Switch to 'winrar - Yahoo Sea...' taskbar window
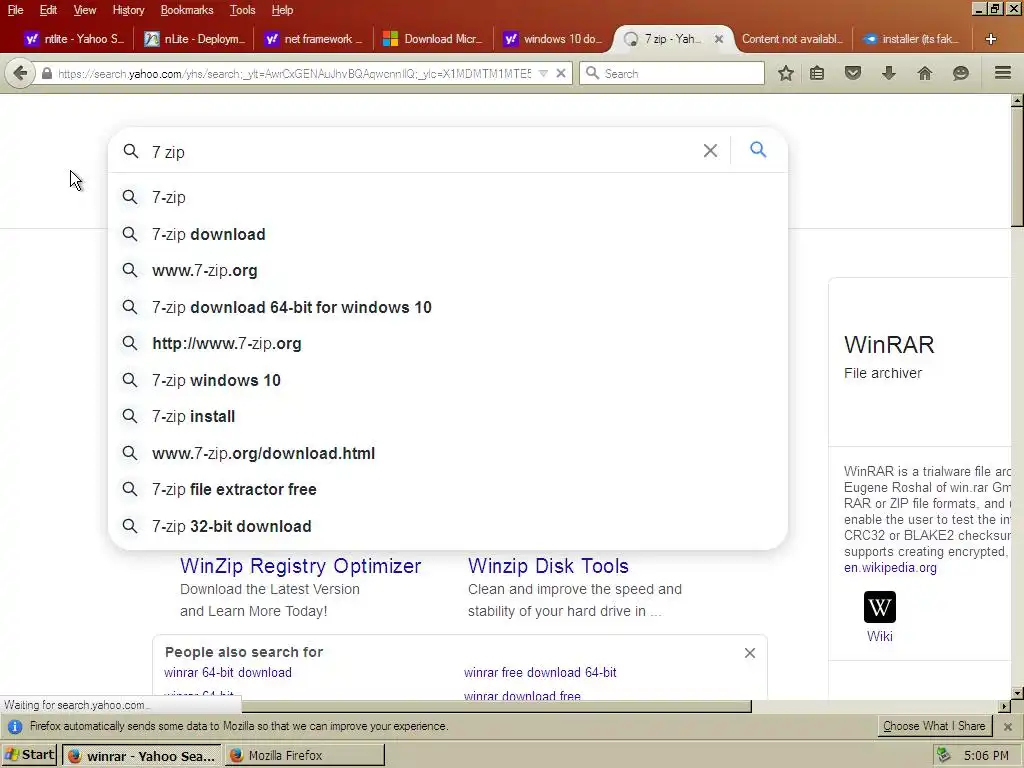Image resolution: width=1024 pixels, height=768 pixels. 142,756
